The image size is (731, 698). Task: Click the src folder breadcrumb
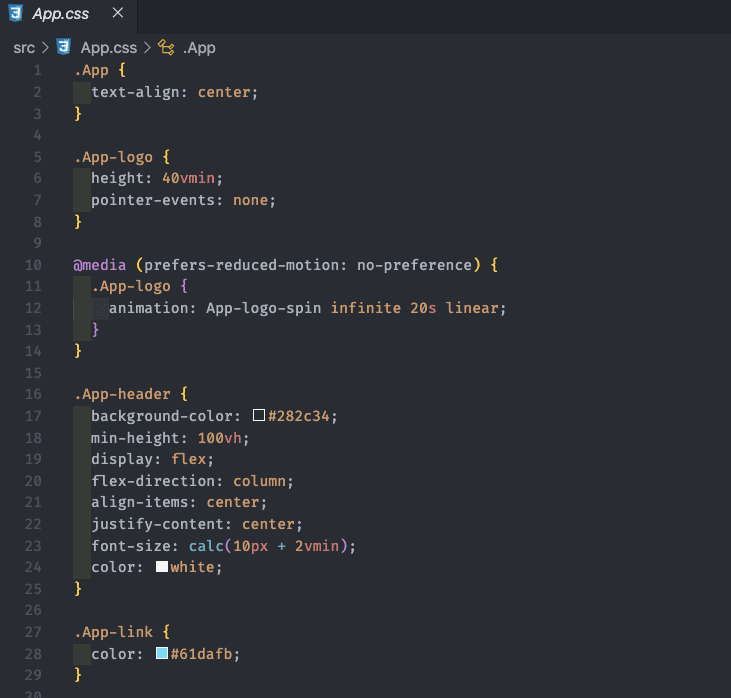coord(24,47)
